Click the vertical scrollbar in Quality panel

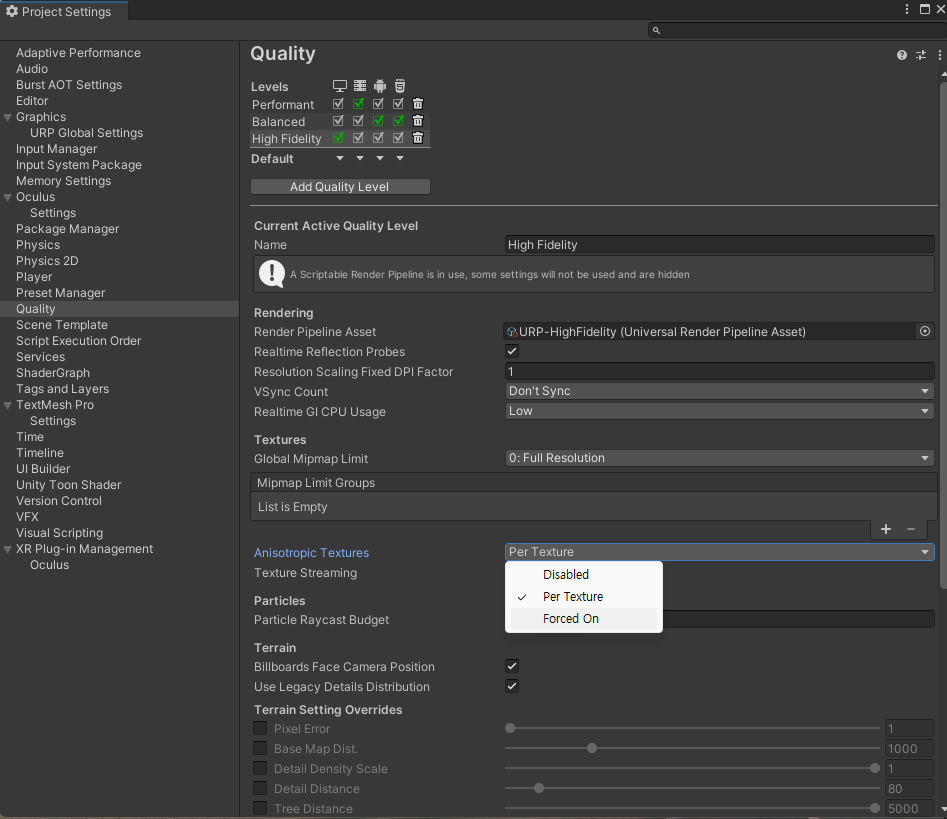point(943,335)
